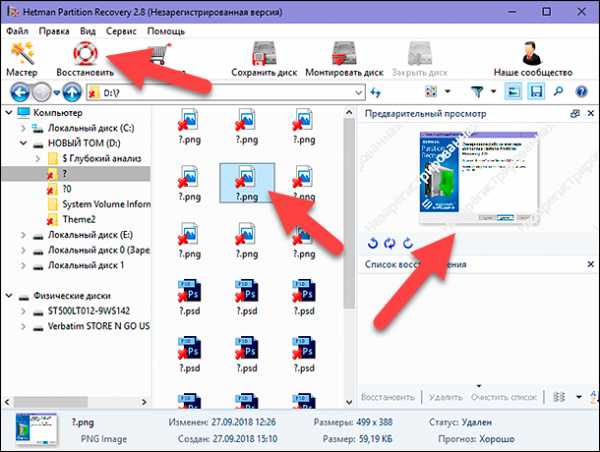Collapse НОВЫЙ ТОМ (D:) node
This screenshot has width=600, height=452.
coord(23,143)
